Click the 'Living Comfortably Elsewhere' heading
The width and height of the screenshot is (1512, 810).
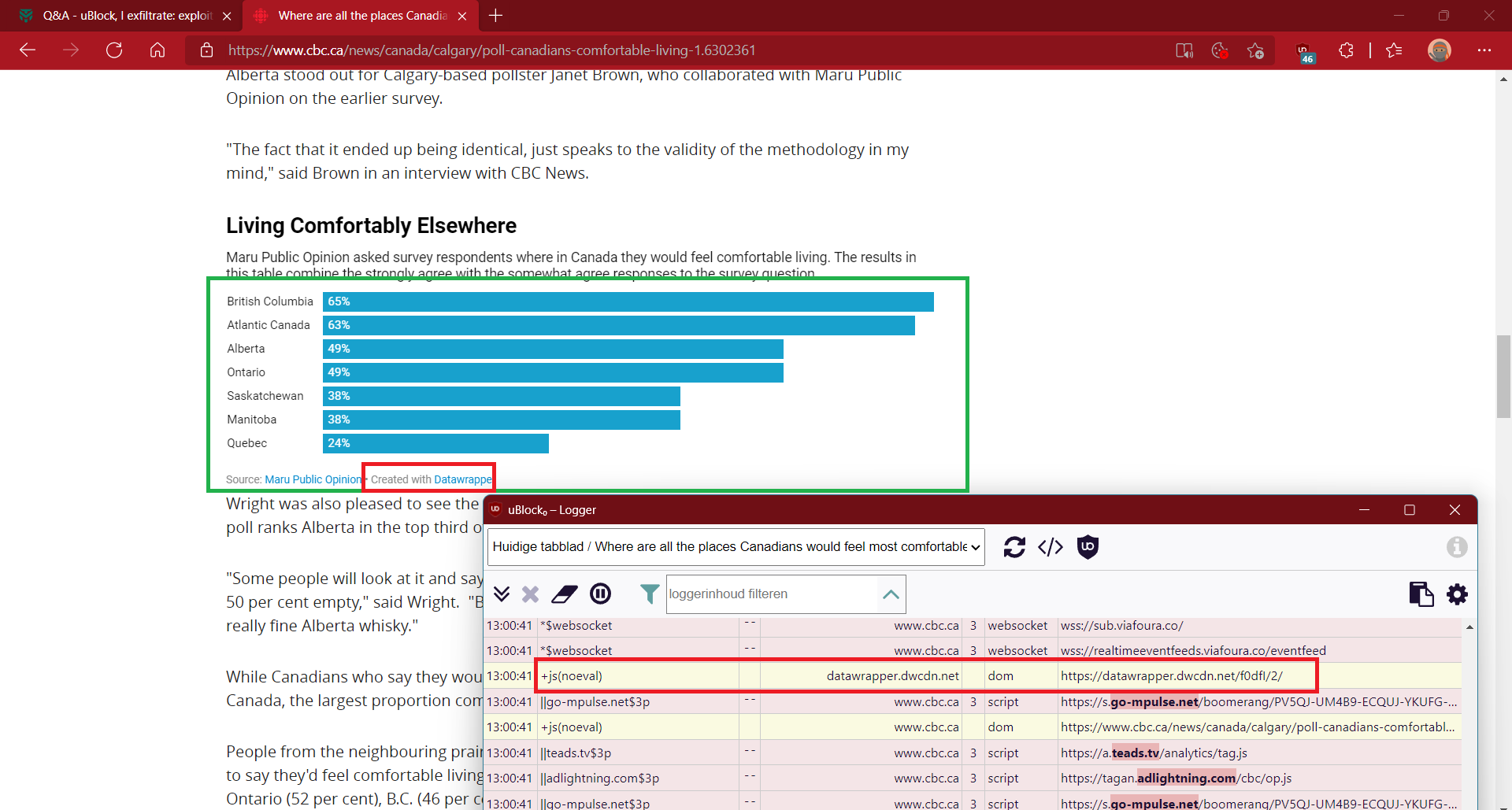371,226
